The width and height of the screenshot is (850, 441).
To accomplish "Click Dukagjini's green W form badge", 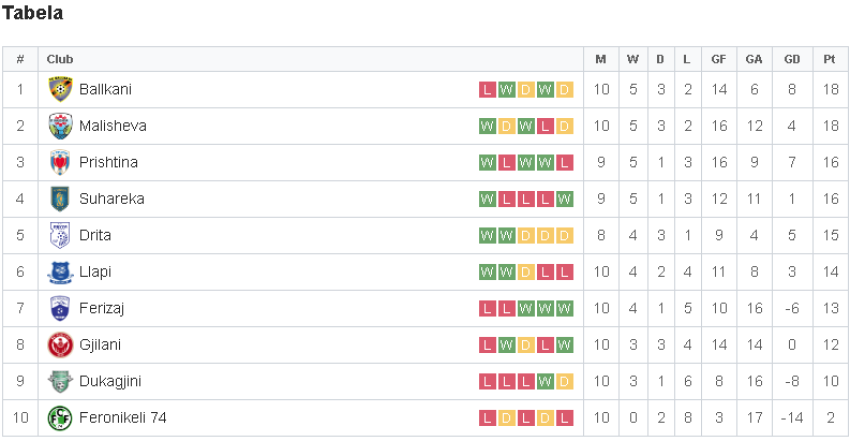I will (545, 381).
